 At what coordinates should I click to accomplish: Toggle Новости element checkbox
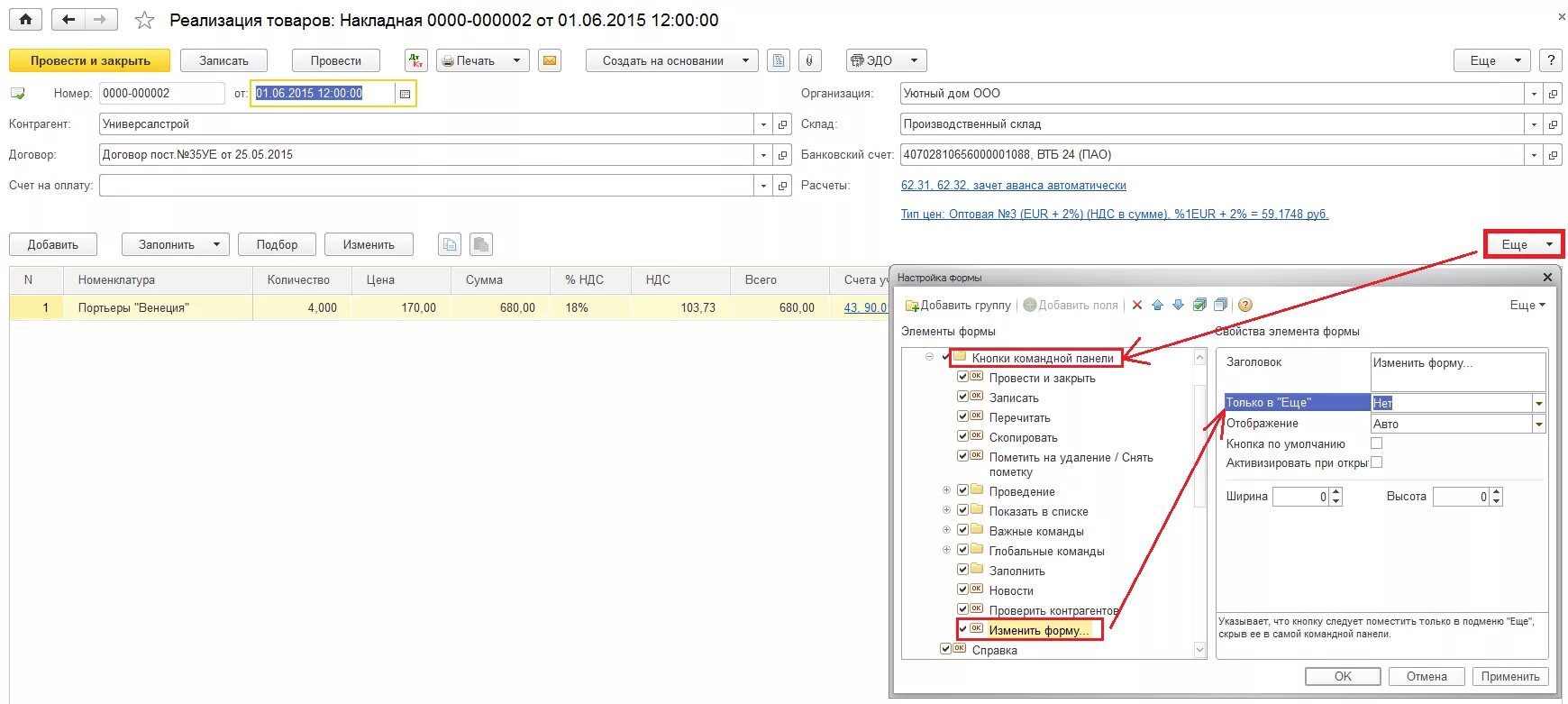point(962,590)
